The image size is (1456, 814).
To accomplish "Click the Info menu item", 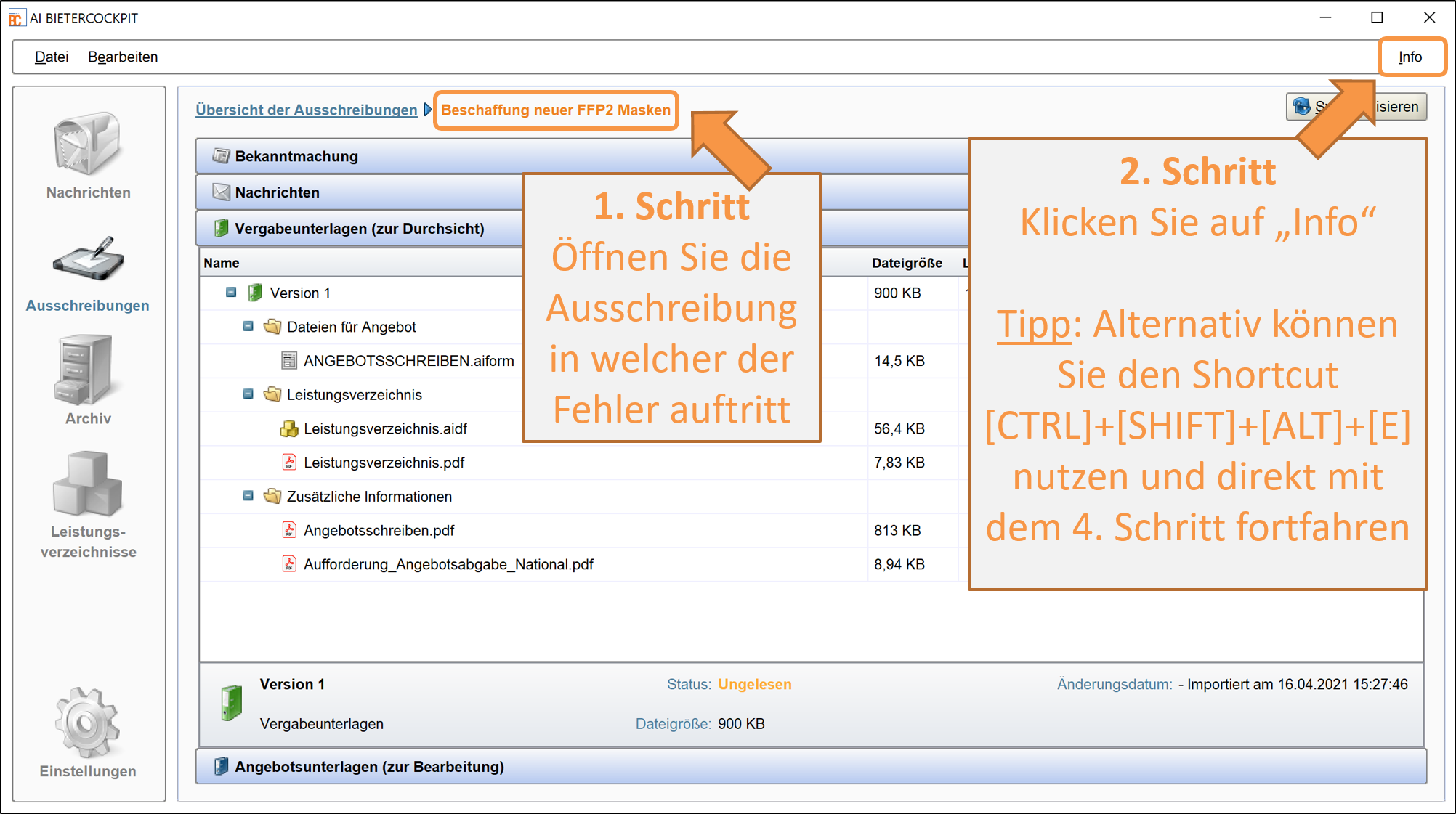I will point(1410,57).
